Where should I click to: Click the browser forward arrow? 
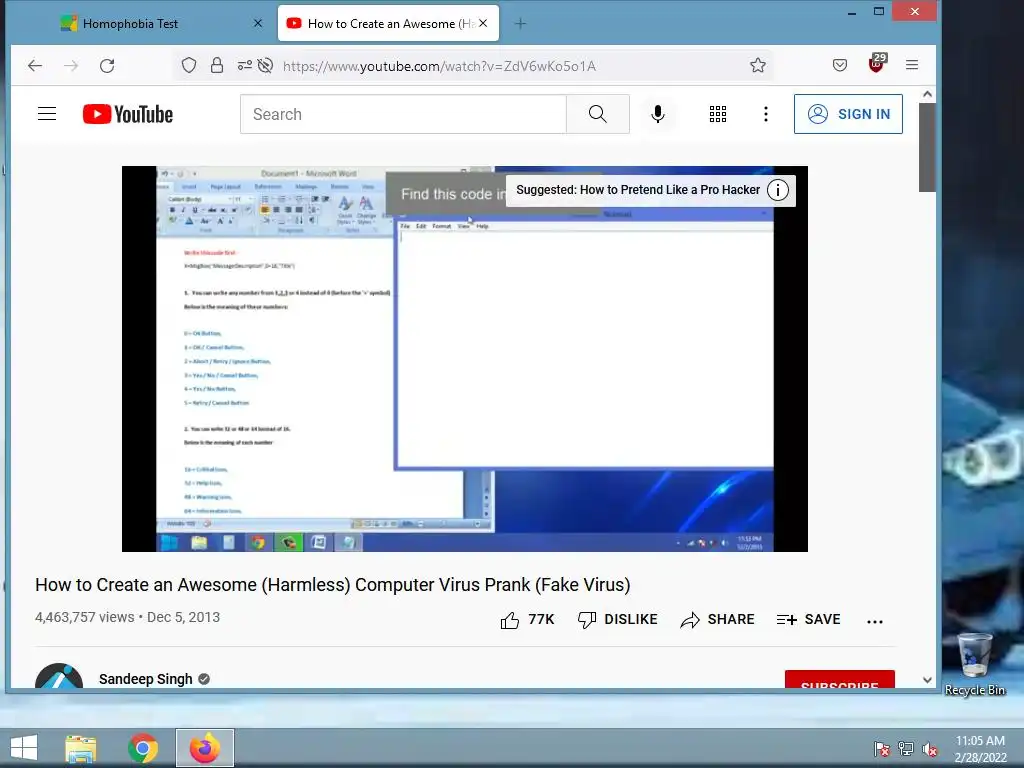(x=71, y=65)
